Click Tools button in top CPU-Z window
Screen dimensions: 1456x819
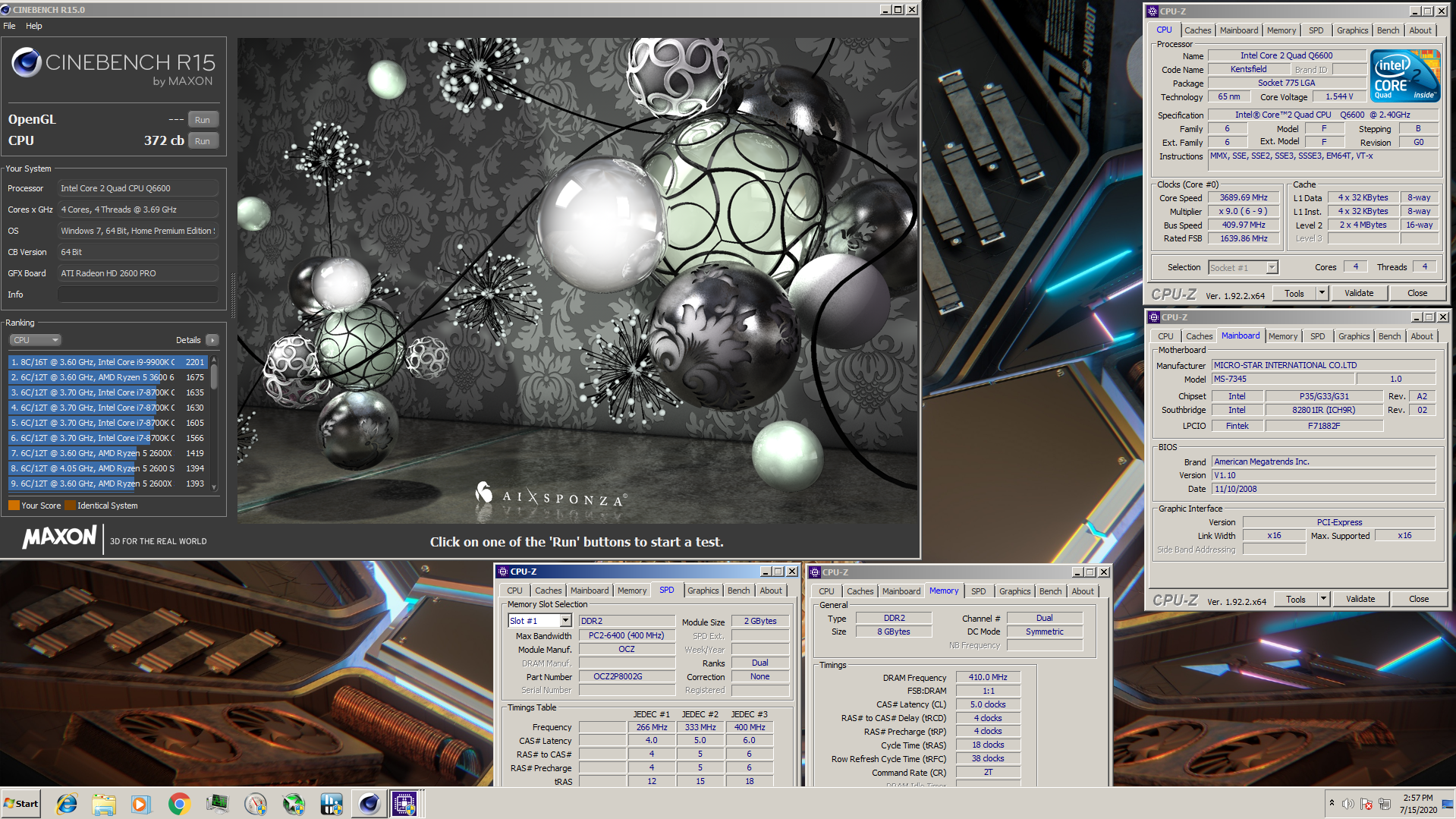click(x=1294, y=293)
